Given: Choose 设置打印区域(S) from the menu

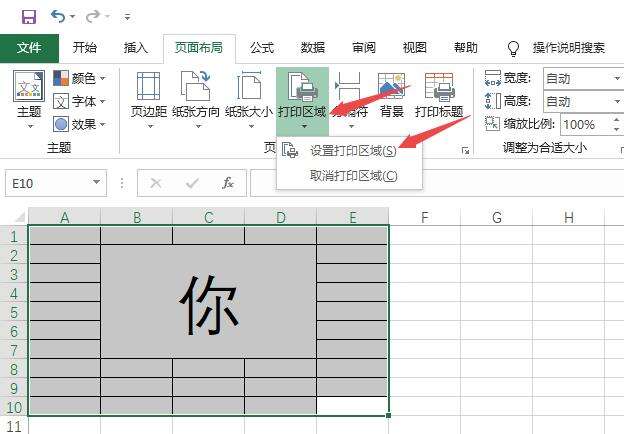Looking at the screenshot, I should 349,151.
